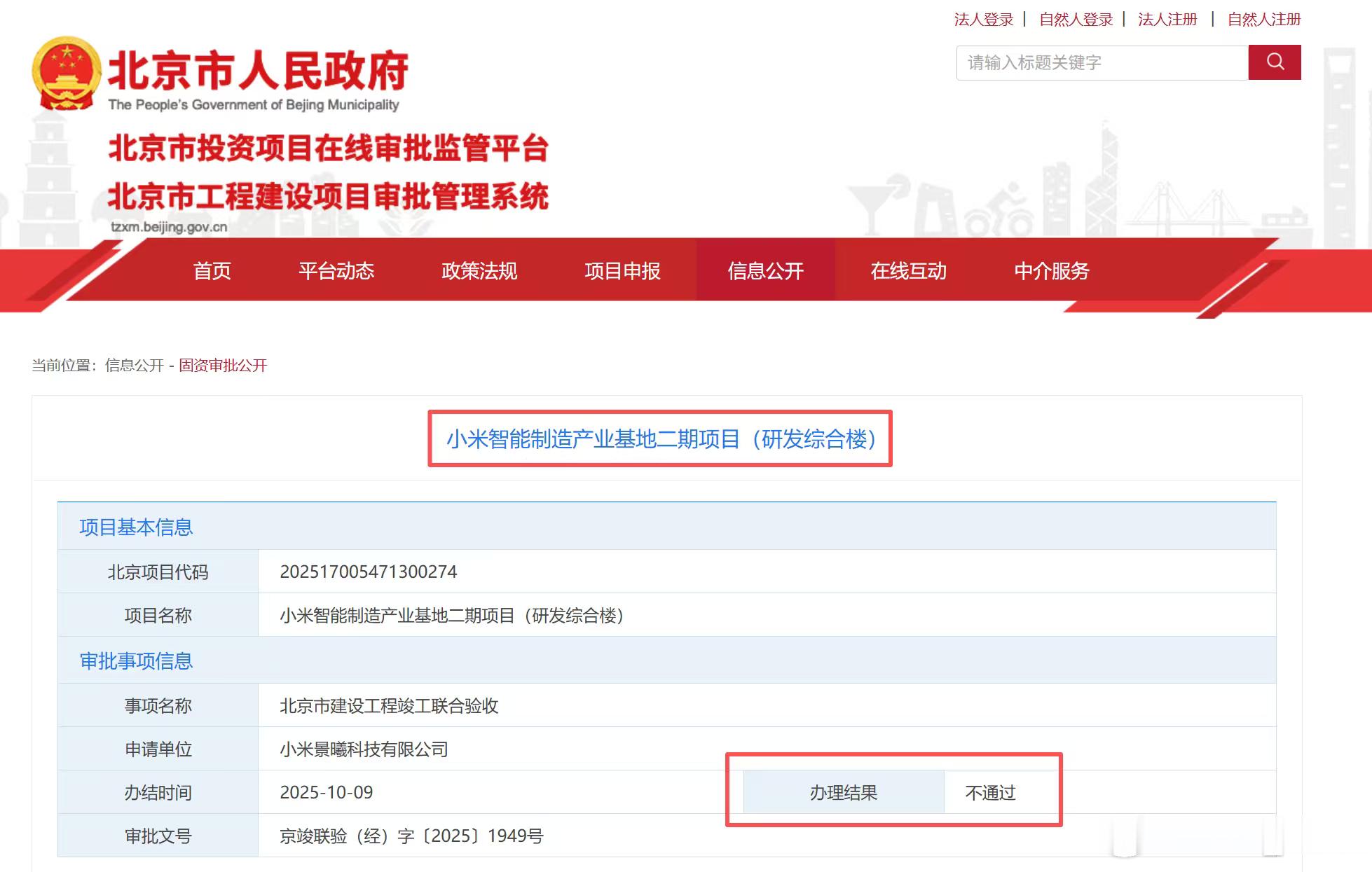Open the 平台动态 menu item
Screen dimensions: 1372x872
336,271
